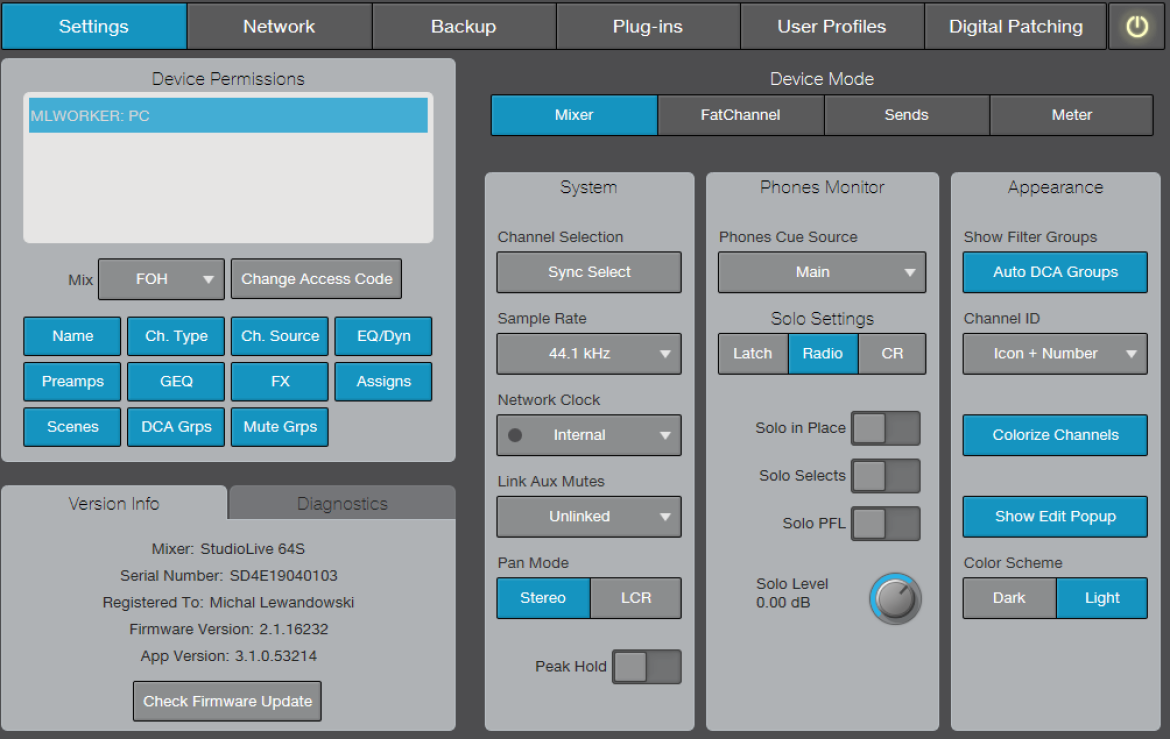Switch to the Network tab

[279, 27]
